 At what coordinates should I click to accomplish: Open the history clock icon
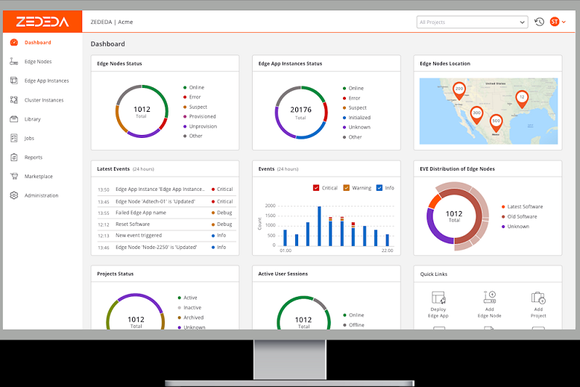[x=539, y=22]
